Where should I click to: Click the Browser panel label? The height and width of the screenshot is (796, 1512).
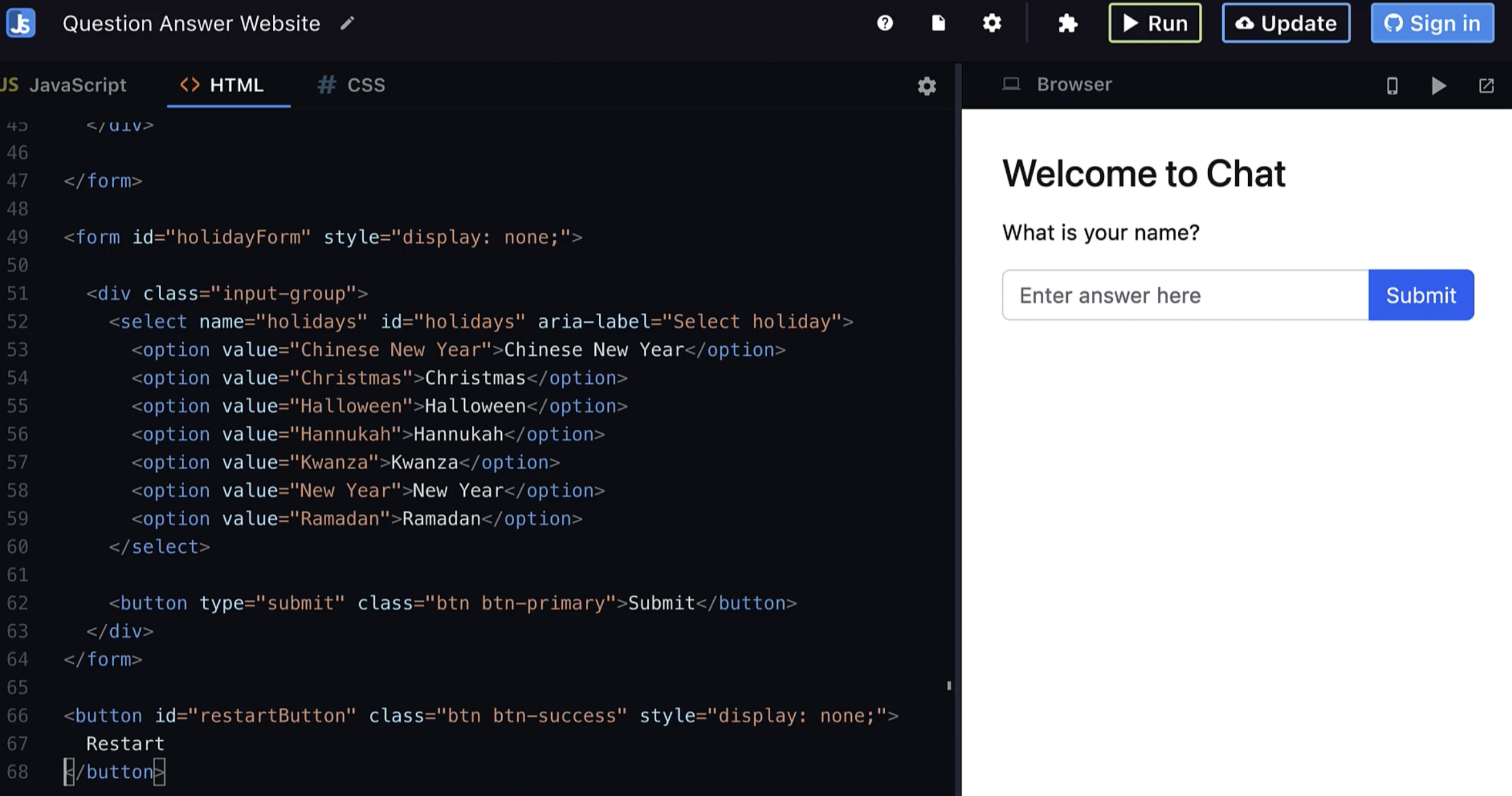pyautogui.click(x=1074, y=84)
